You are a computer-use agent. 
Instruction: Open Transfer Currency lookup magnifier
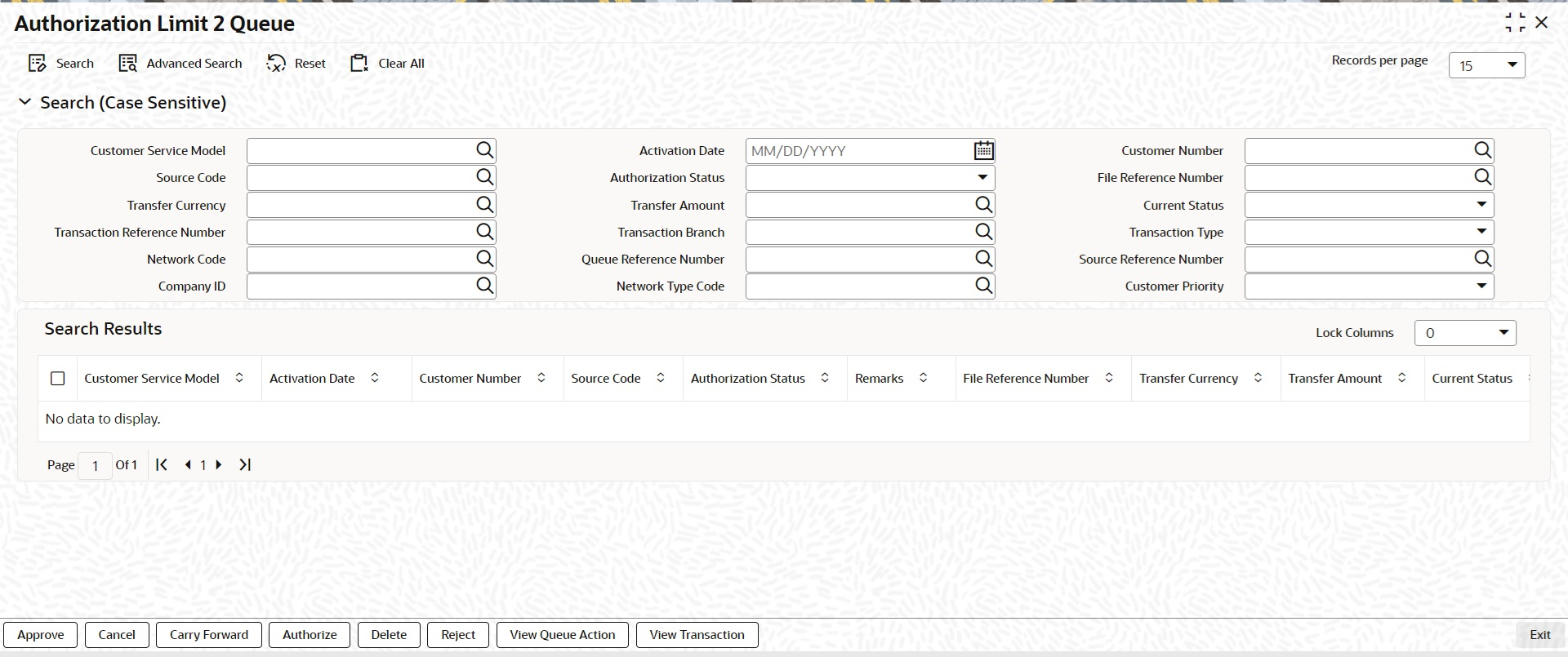pos(485,205)
